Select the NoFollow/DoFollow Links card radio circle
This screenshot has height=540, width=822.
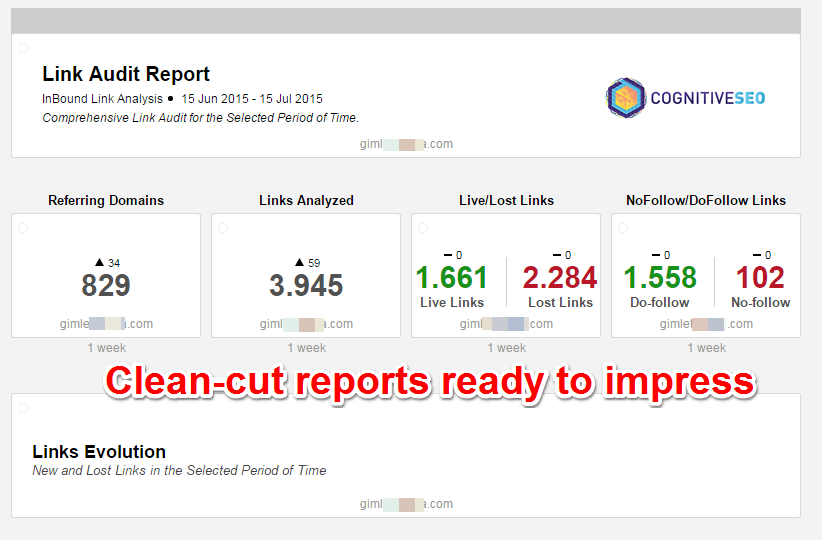pos(623,228)
